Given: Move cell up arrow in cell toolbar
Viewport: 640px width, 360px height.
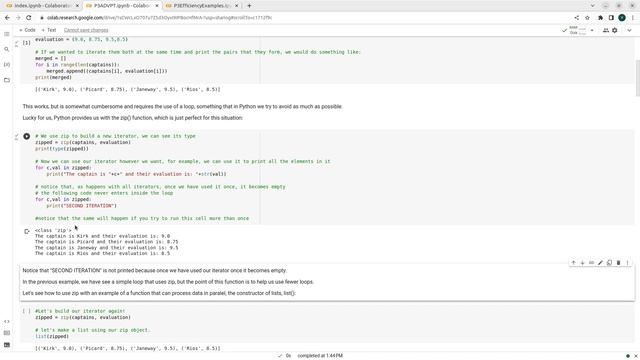Looking at the screenshot, I should pos(573,263).
